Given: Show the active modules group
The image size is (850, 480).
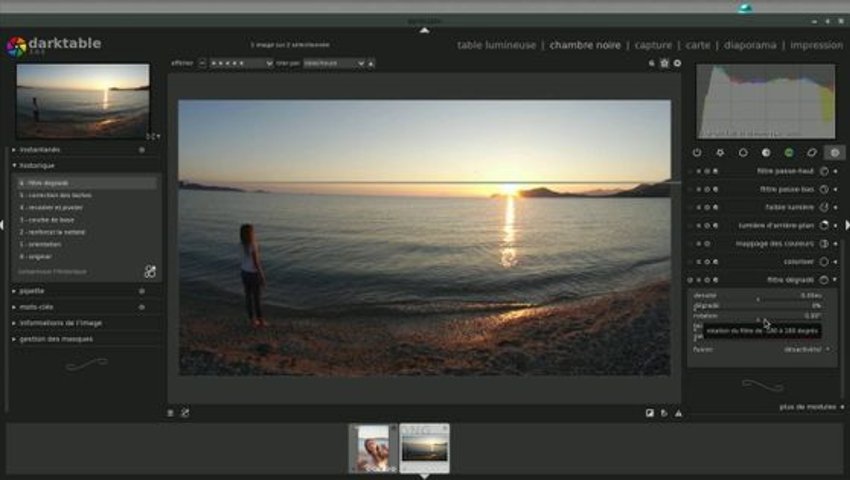Looking at the screenshot, I should pos(697,153).
